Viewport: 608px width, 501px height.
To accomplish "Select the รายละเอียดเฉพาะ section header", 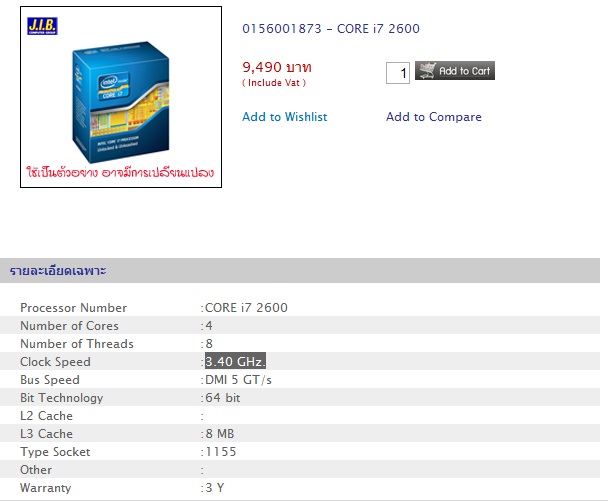I will click(x=58, y=271).
